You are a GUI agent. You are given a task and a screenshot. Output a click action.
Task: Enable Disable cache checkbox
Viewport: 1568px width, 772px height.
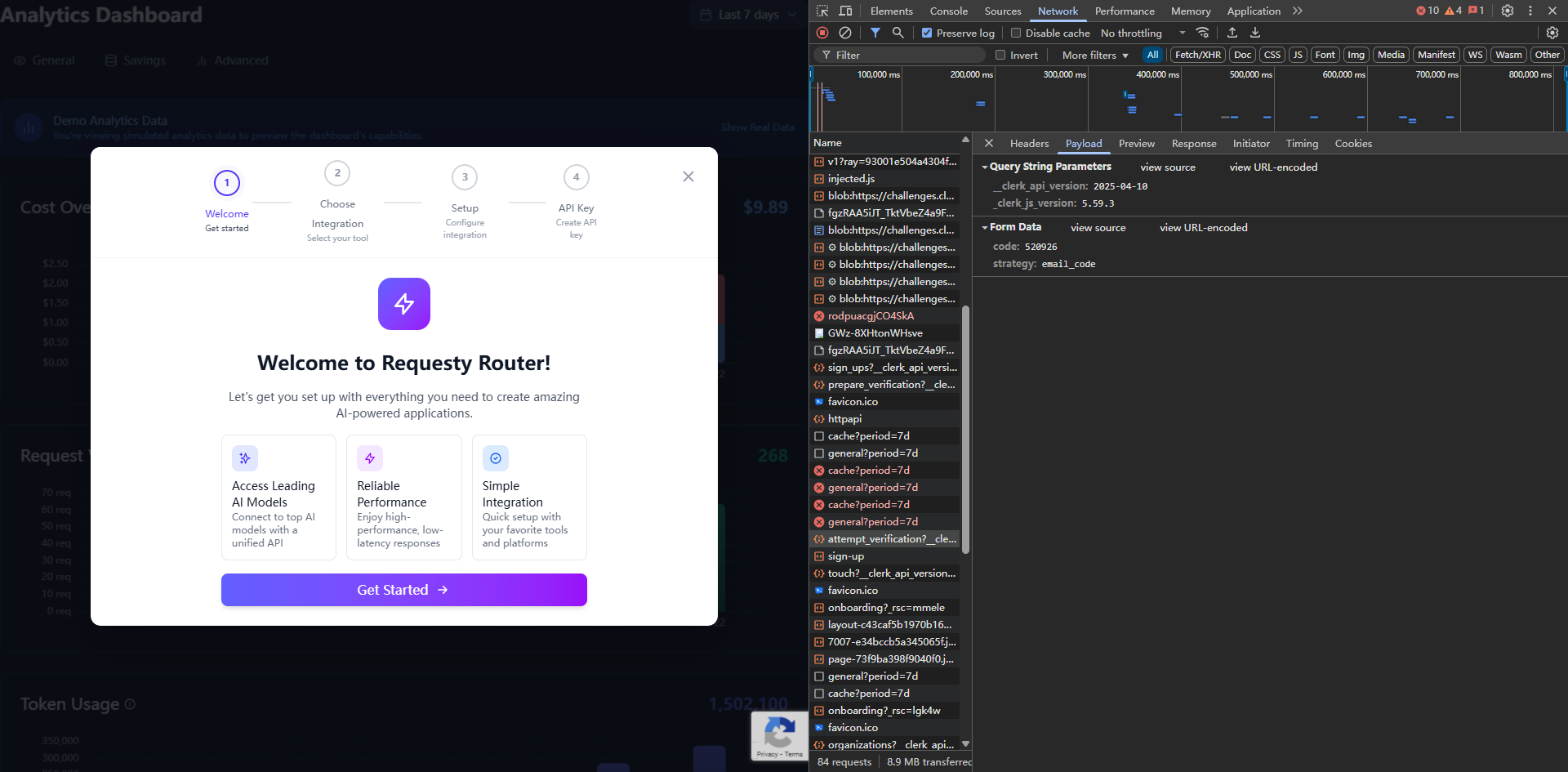click(x=1016, y=33)
